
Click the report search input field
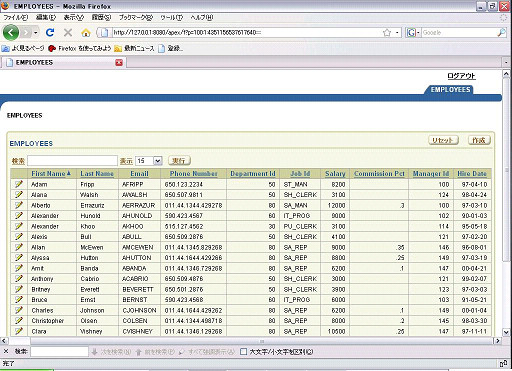pyautogui.click(x=72, y=161)
